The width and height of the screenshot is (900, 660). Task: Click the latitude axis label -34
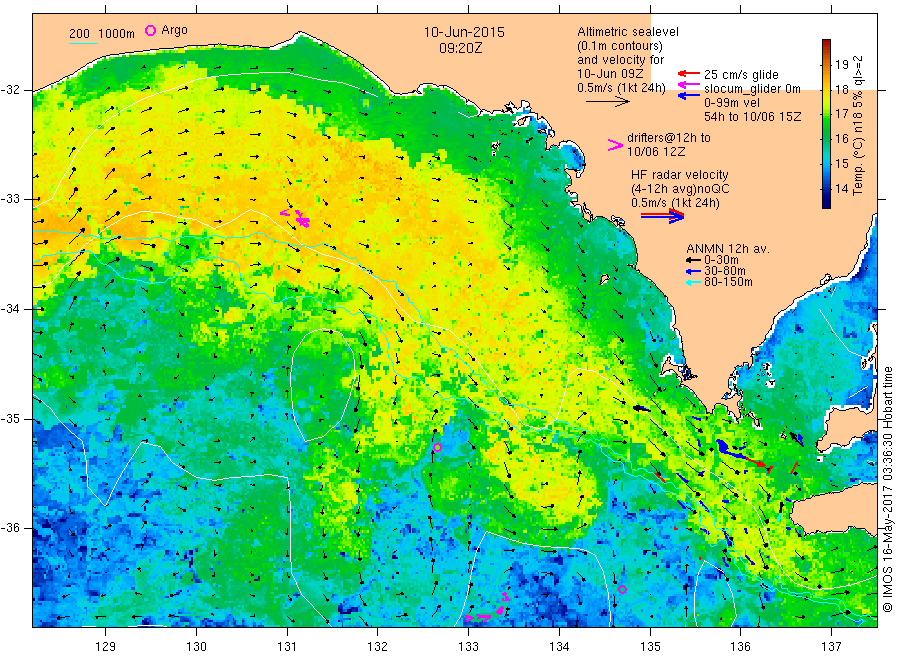(x=10, y=309)
